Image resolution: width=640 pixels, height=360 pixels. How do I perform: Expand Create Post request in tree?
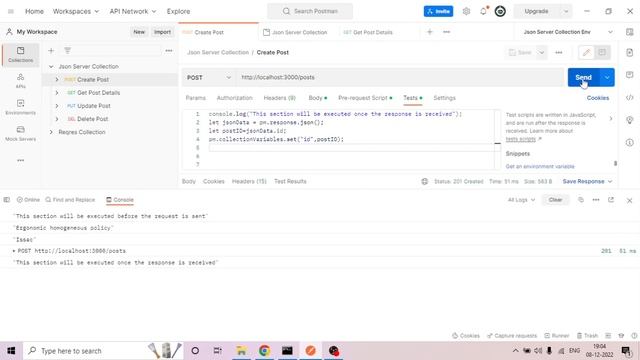click(x=57, y=80)
